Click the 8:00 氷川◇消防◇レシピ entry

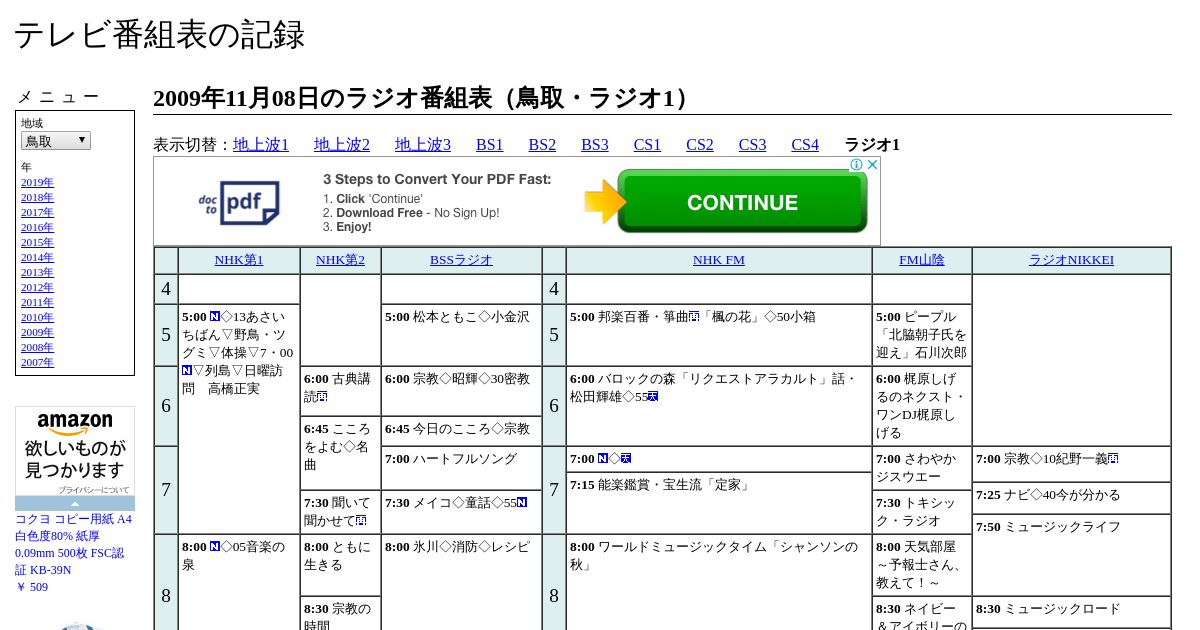pyautogui.click(x=461, y=583)
